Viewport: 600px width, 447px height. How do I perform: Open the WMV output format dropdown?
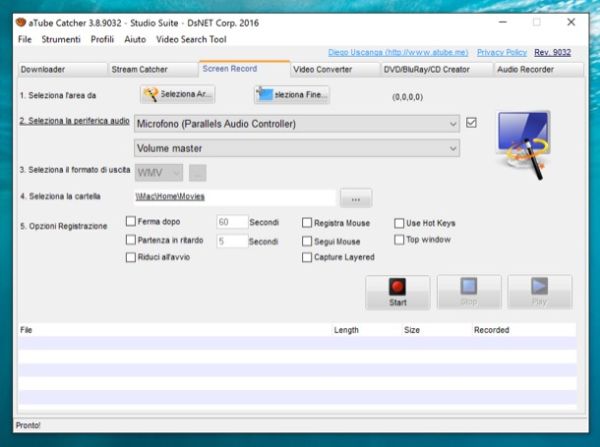[160, 172]
